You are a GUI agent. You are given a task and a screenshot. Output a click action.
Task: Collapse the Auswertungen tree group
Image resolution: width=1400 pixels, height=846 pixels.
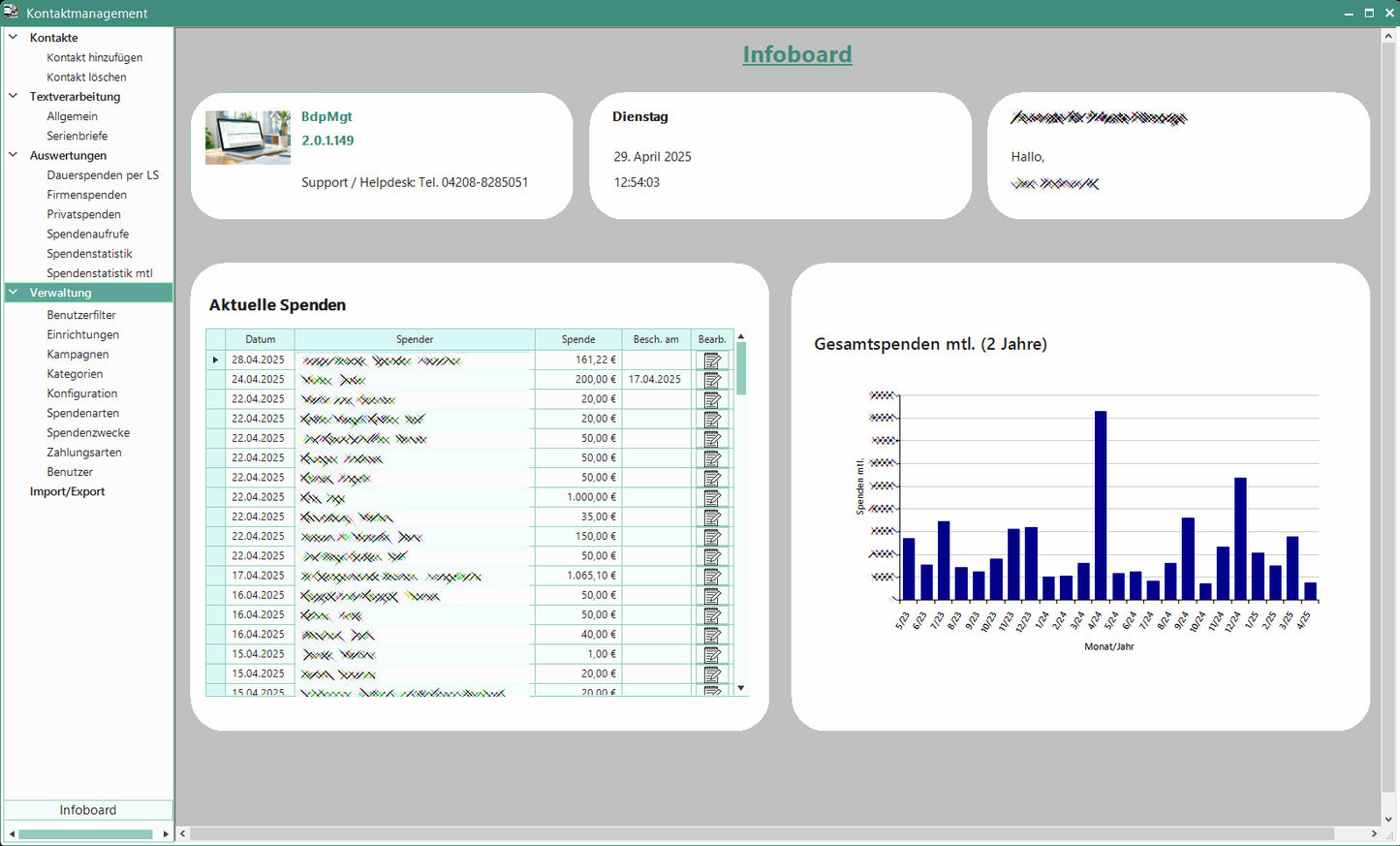coord(14,155)
